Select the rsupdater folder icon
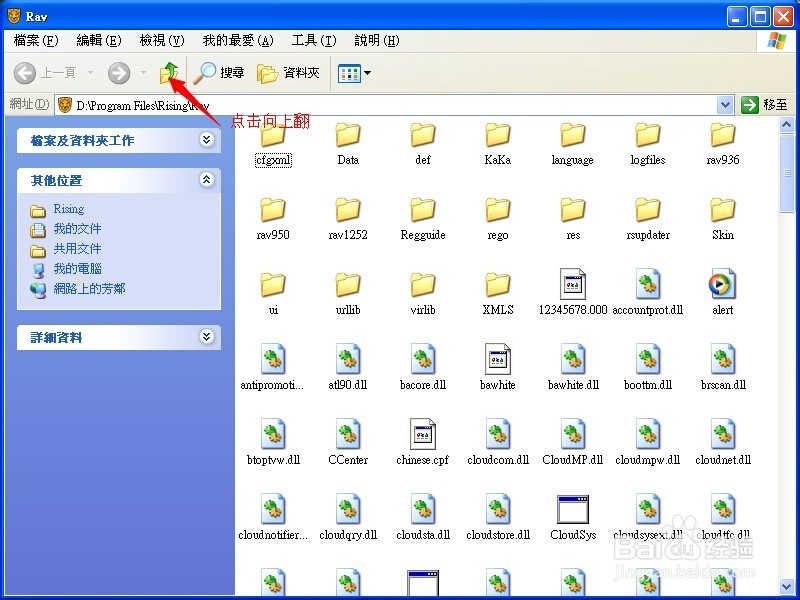Screen dimensions: 800x600 pyautogui.click(x=648, y=210)
